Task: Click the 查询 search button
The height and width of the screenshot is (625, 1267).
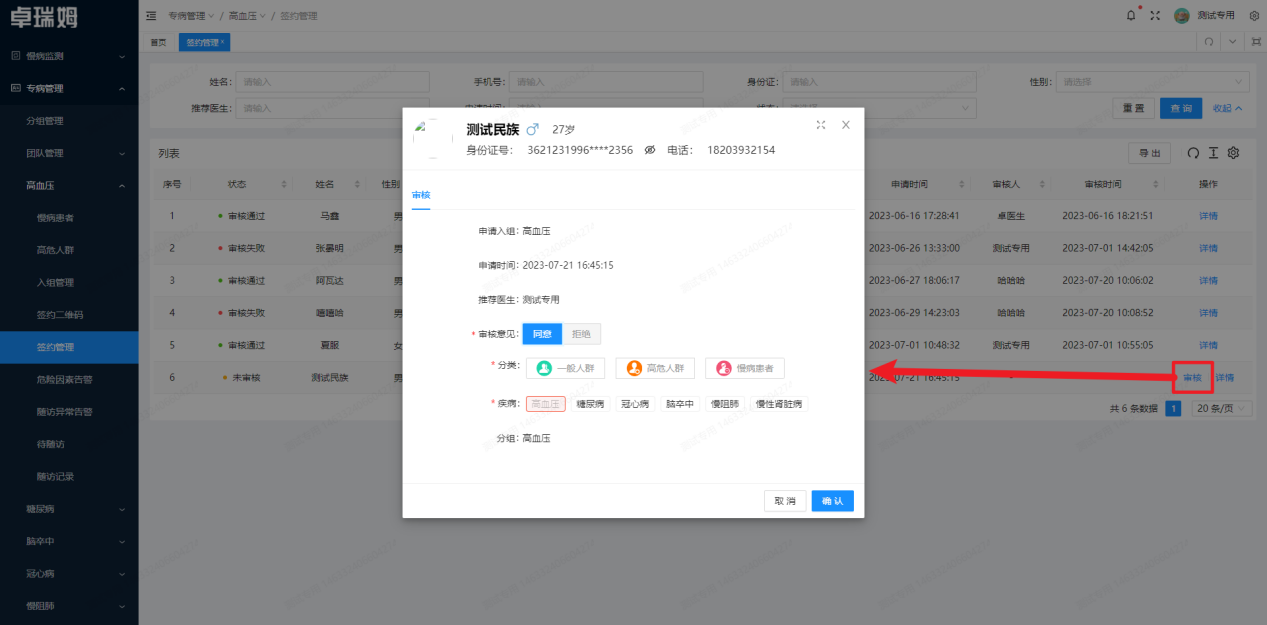Action: point(1182,108)
